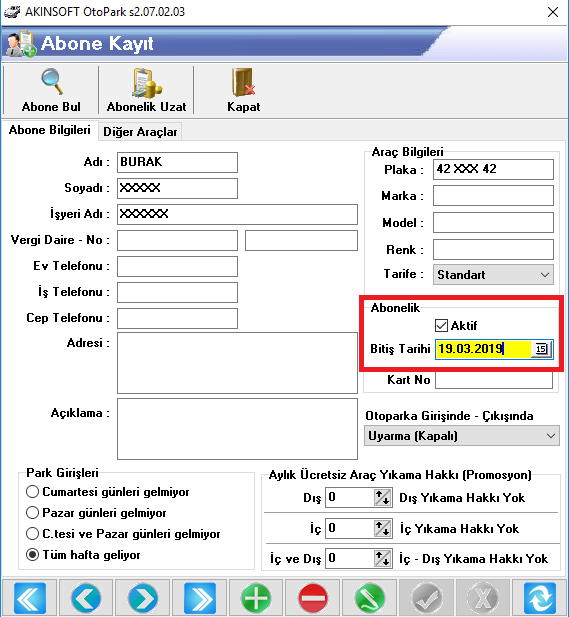Image resolution: width=569 pixels, height=617 pixels.
Task: Select Pazar günleri gelmiyor radio button
Action: point(32,513)
